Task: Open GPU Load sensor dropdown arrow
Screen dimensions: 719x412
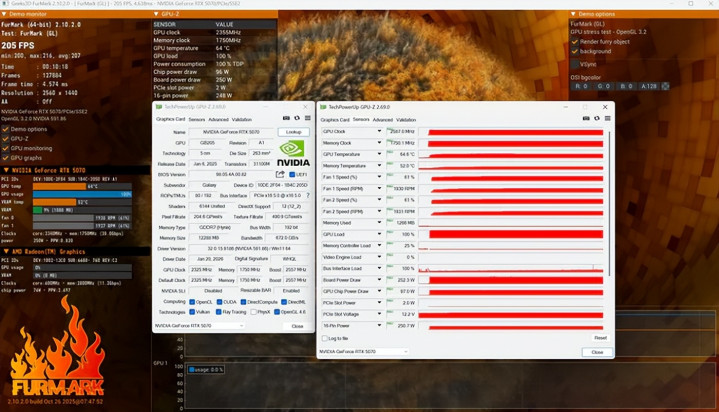Action: pos(379,234)
